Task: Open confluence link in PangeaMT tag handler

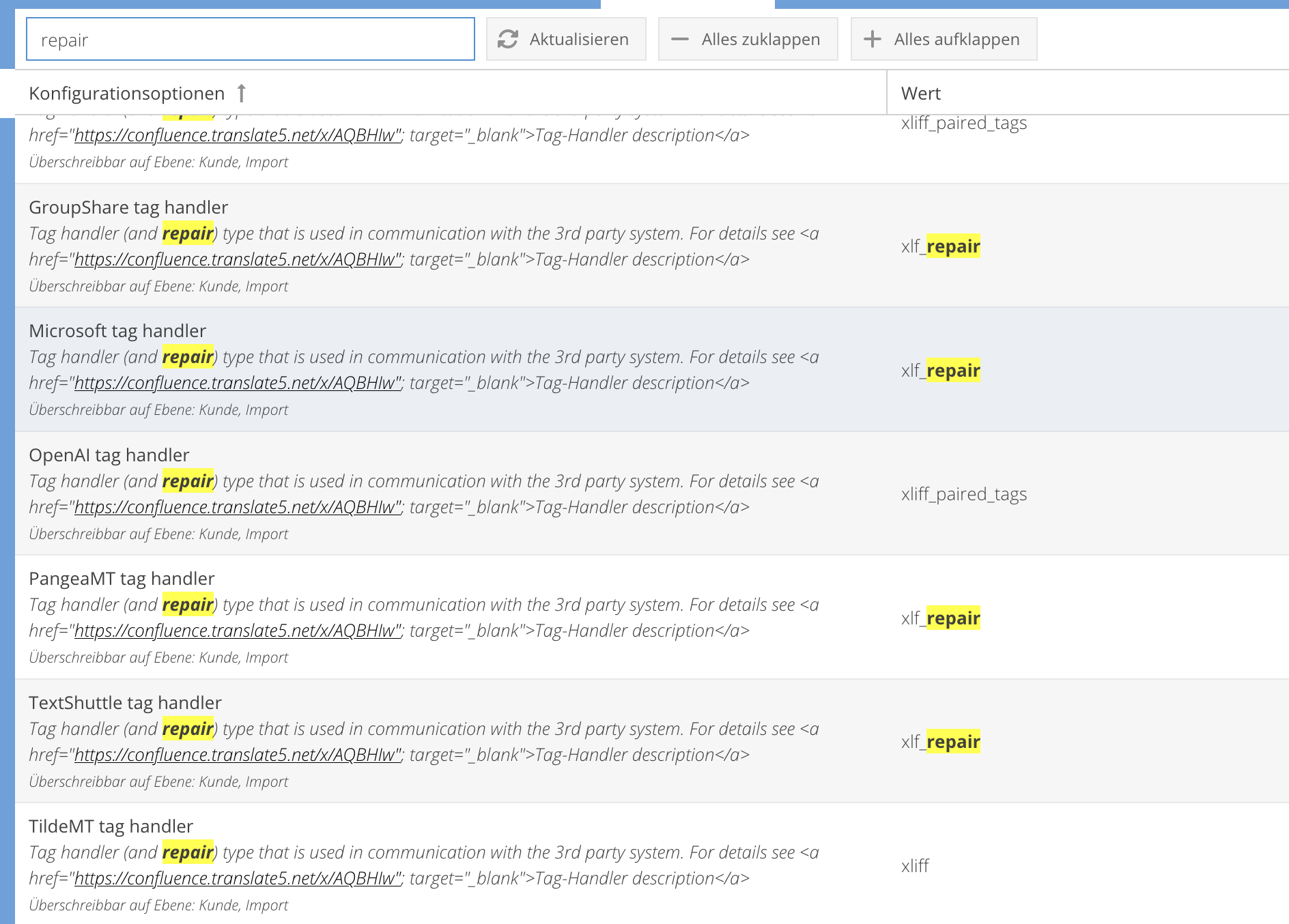Action: tap(237, 631)
